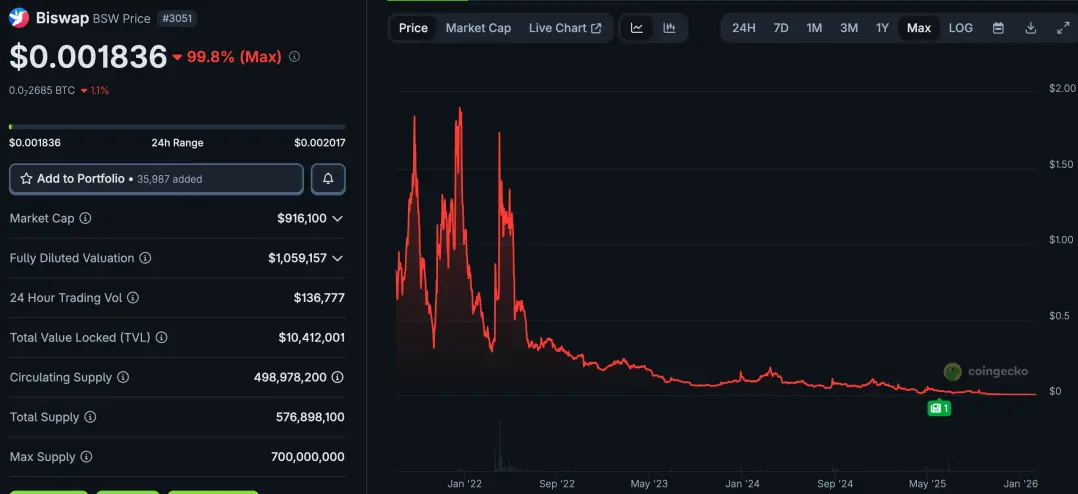
Task: Click the Jan '22 axis label
Action: 465,484
